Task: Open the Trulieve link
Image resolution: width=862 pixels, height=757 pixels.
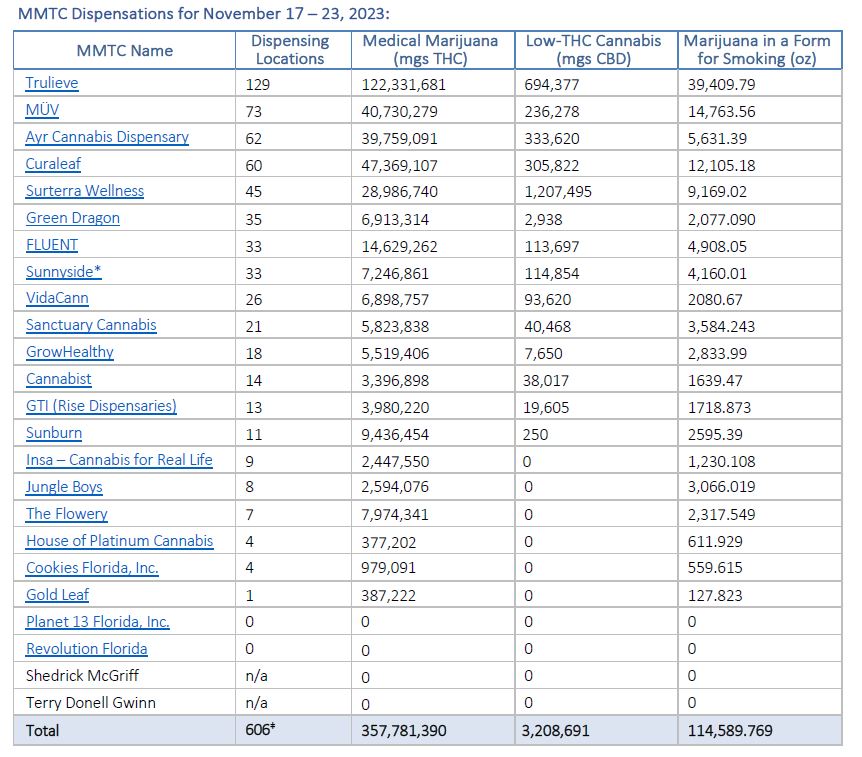Action: (52, 84)
